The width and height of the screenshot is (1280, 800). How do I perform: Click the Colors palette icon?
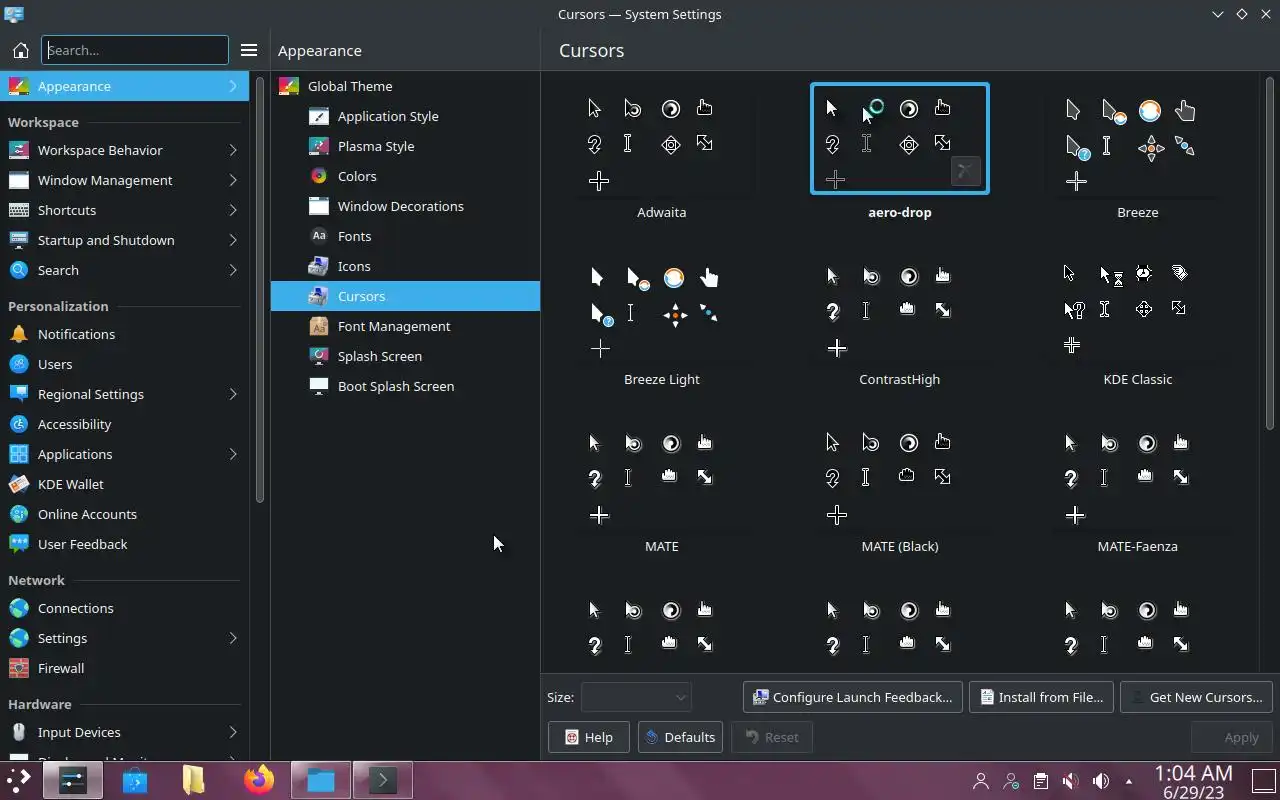(319, 176)
